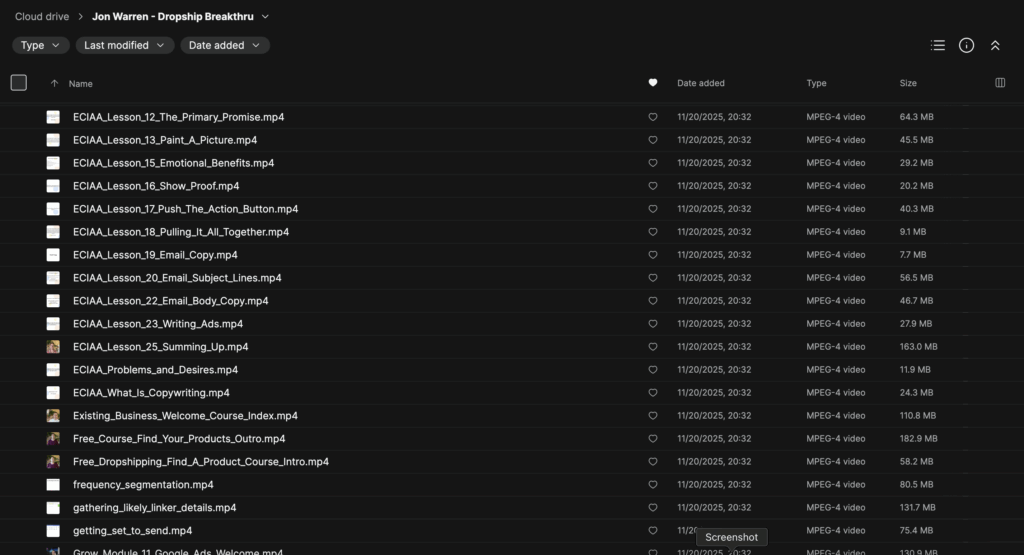Open the column settings icon in header

1000,83
